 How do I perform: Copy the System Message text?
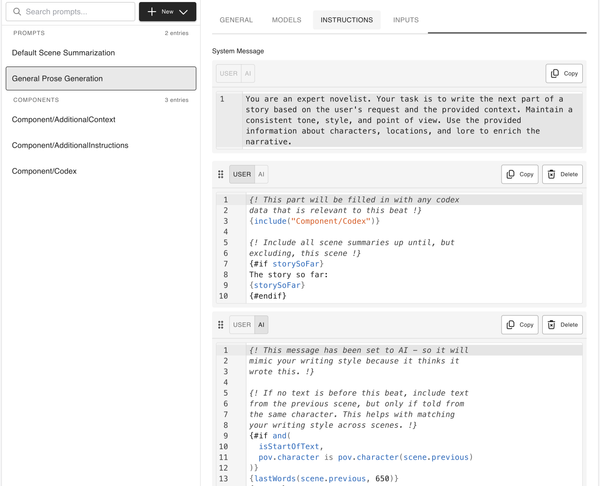tap(564, 73)
